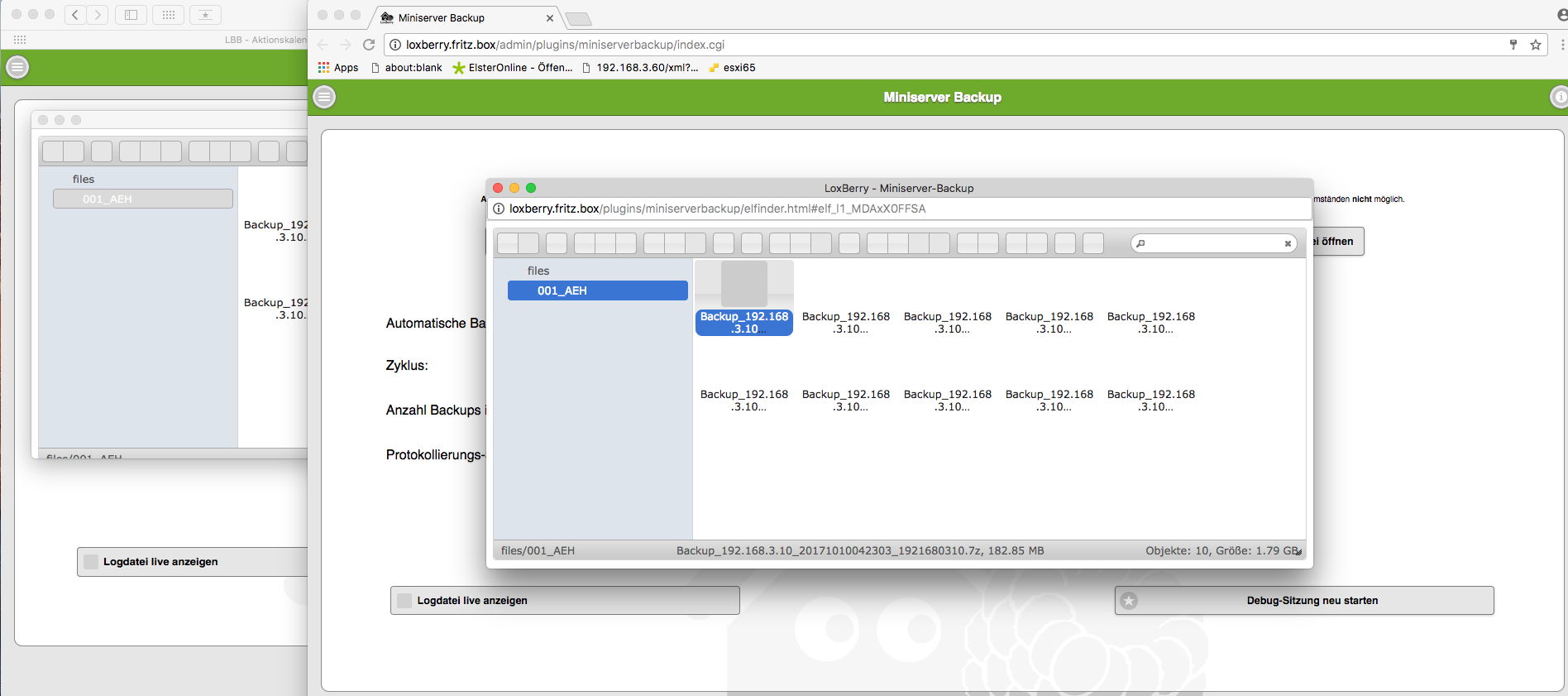Click the 'Protokollierungs-' label
The image size is (1568, 696).
(436, 454)
